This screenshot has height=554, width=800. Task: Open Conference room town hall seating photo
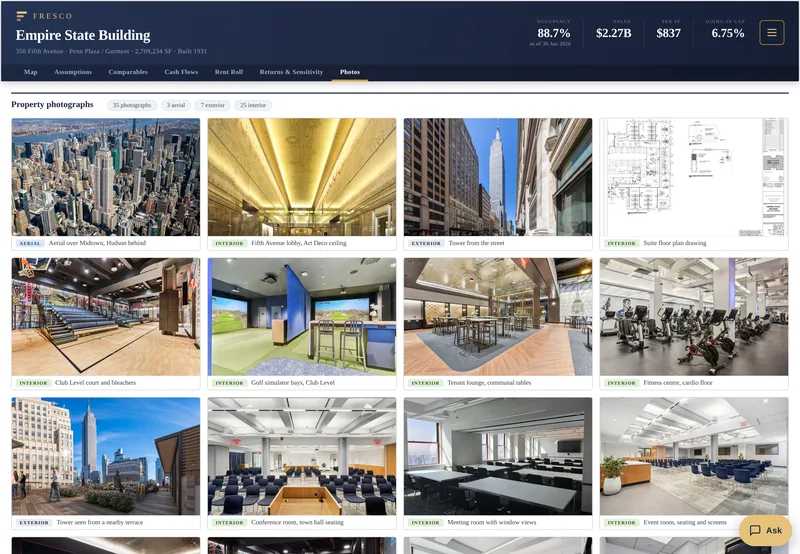point(302,457)
